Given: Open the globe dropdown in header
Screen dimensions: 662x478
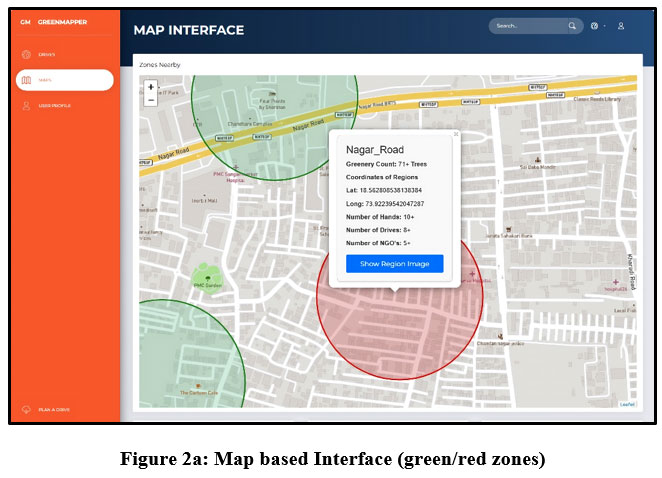Looking at the screenshot, I should pyautogui.click(x=596, y=26).
